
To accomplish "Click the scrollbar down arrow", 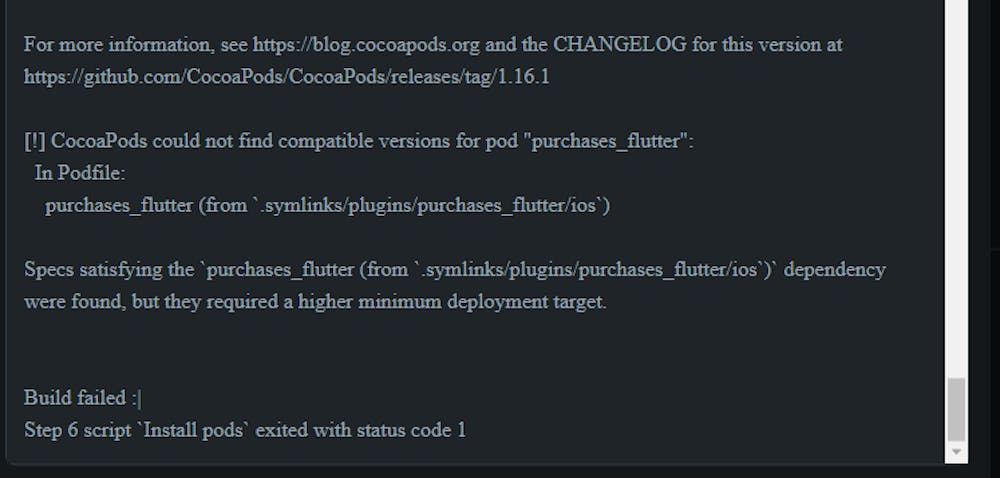I will pyautogui.click(x=956, y=452).
